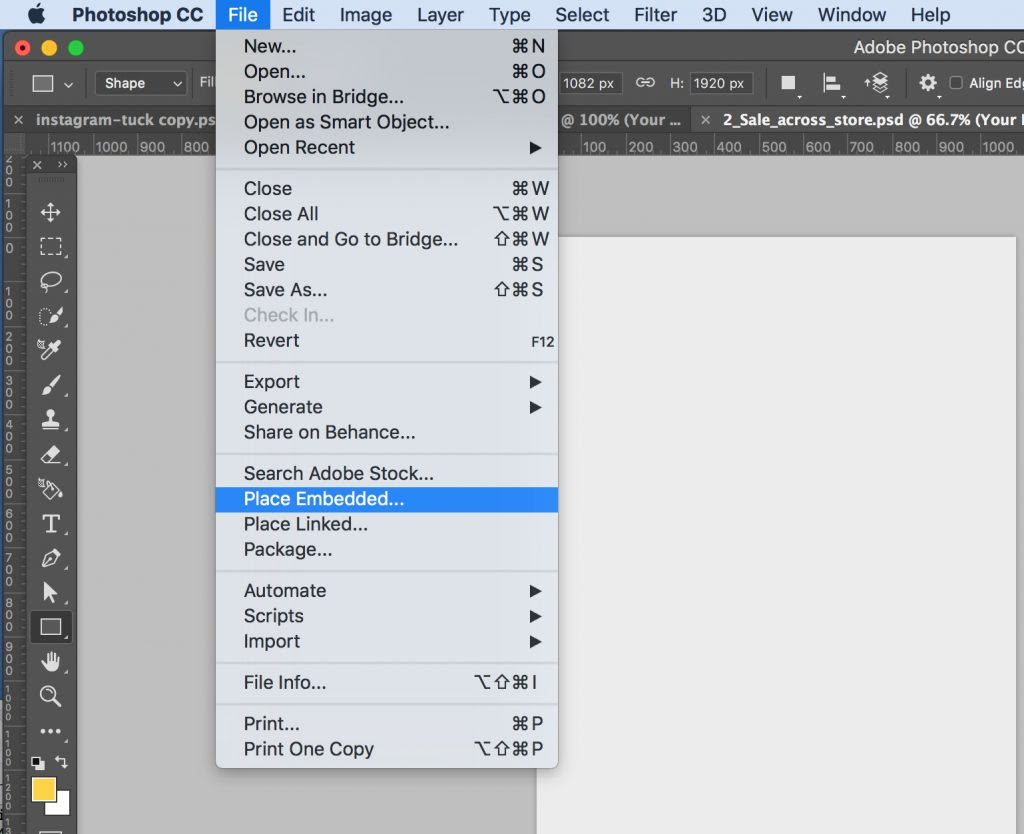
Task: Choose Browse in Bridge
Action: coord(387,97)
